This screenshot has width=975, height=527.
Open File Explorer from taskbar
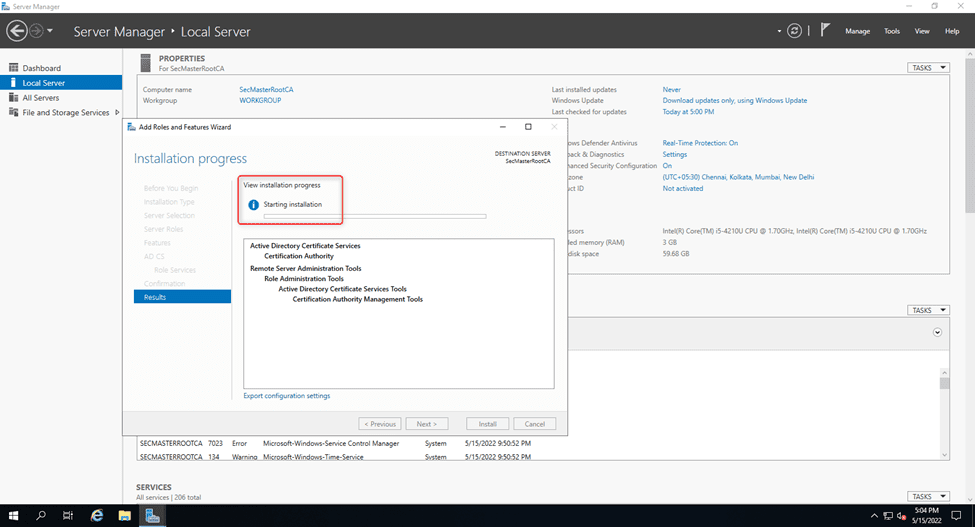point(124,515)
